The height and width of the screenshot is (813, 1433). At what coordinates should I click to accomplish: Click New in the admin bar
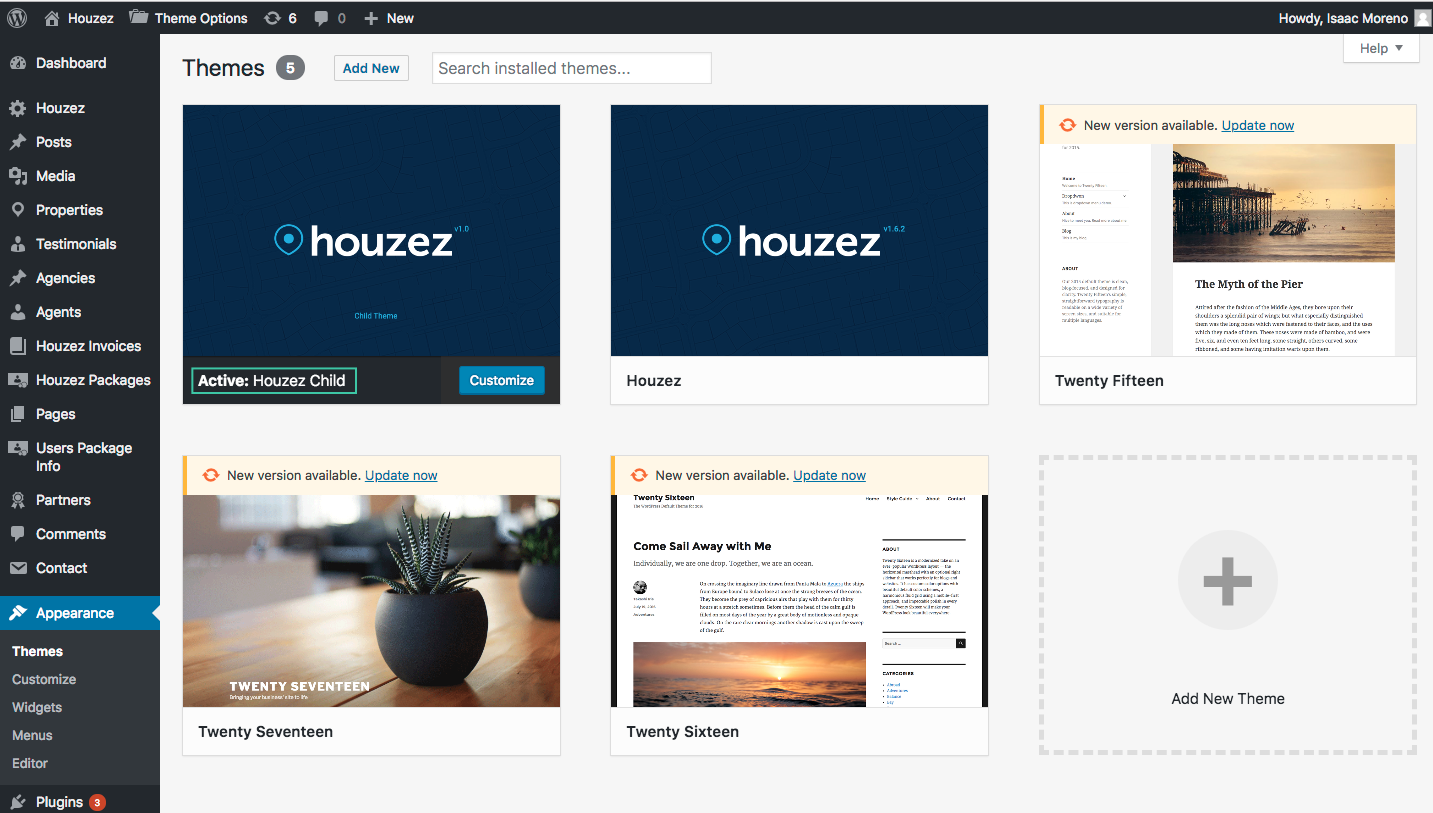pos(400,18)
